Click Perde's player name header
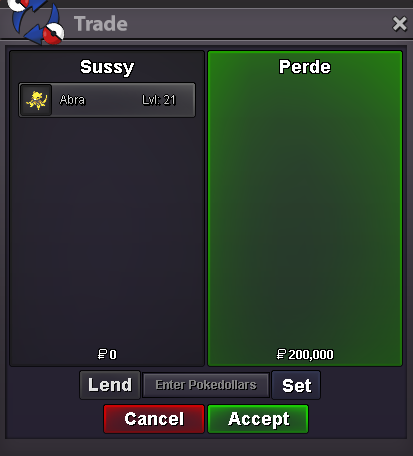Viewport: 413px width, 456px height. coord(305,67)
